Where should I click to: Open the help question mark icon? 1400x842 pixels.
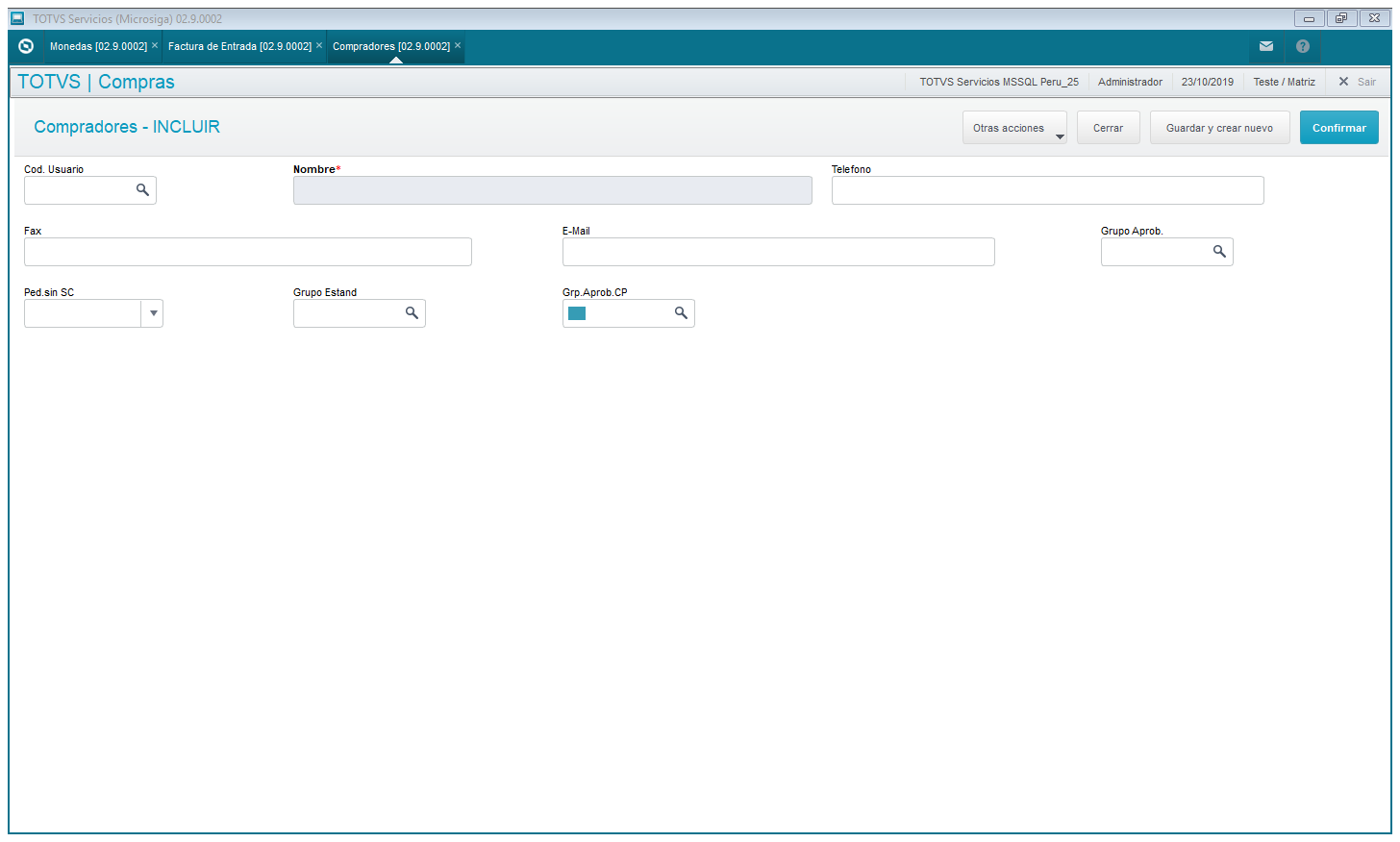[x=1303, y=46]
